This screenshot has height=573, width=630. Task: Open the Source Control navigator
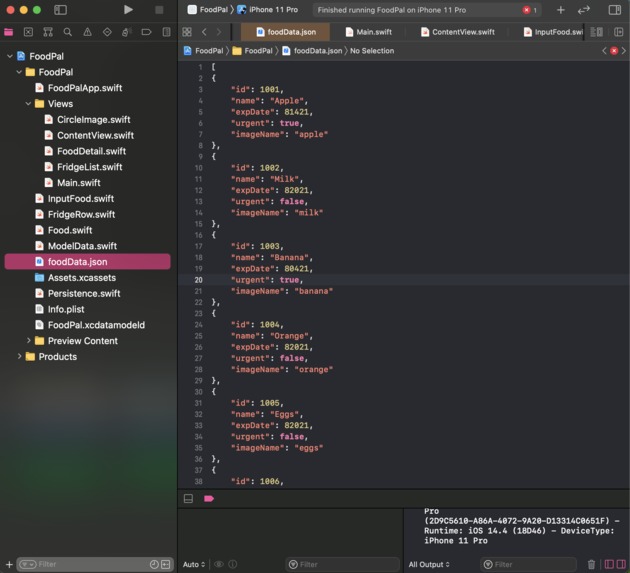tap(28, 32)
